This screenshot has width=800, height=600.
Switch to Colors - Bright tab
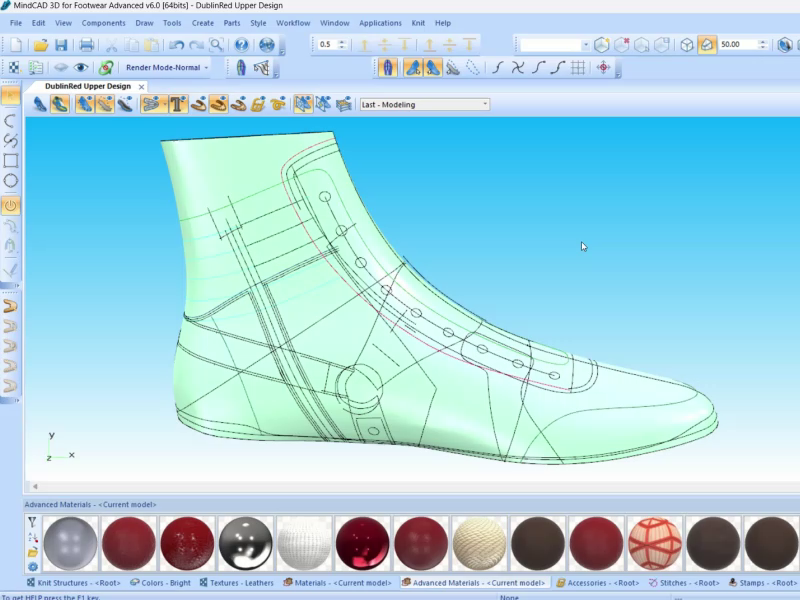pyautogui.click(x=160, y=583)
